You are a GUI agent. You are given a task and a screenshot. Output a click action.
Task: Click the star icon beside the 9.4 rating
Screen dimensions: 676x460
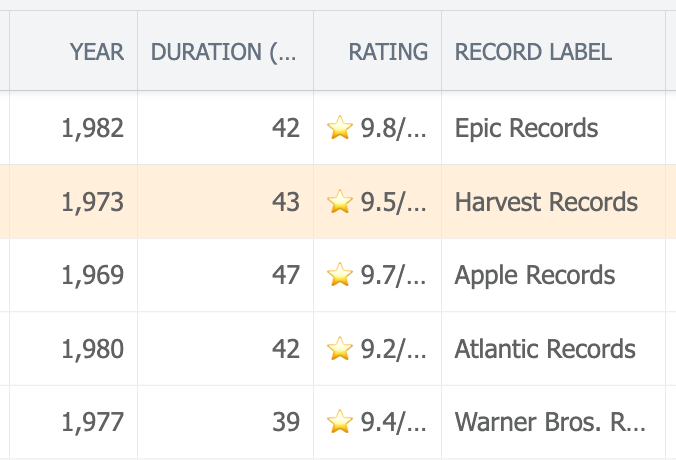[x=340, y=422]
